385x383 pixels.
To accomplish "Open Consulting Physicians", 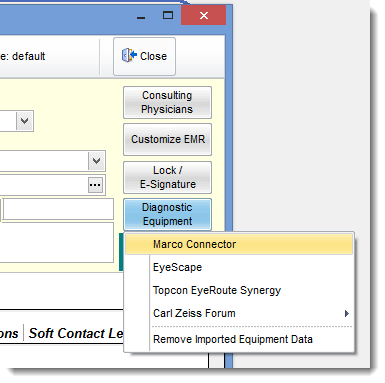I will (x=167, y=102).
